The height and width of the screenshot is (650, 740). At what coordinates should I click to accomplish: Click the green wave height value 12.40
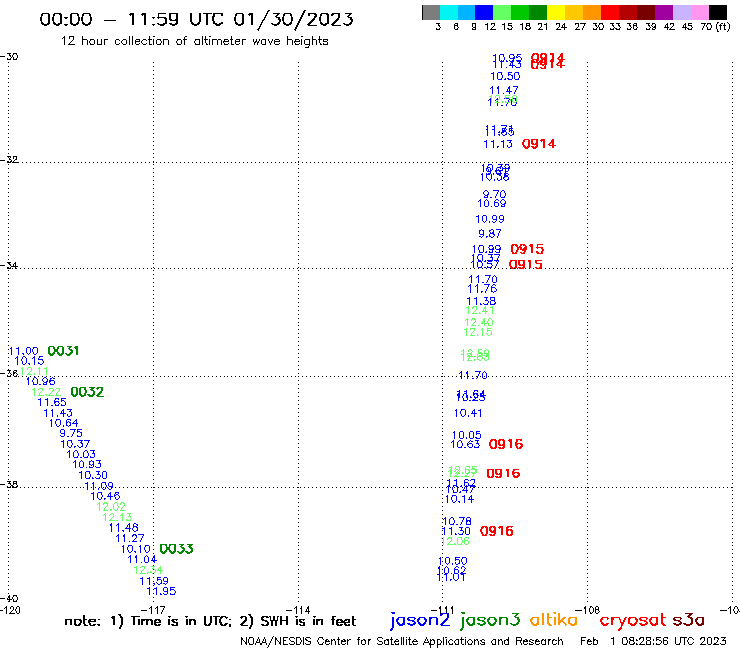pos(479,322)
